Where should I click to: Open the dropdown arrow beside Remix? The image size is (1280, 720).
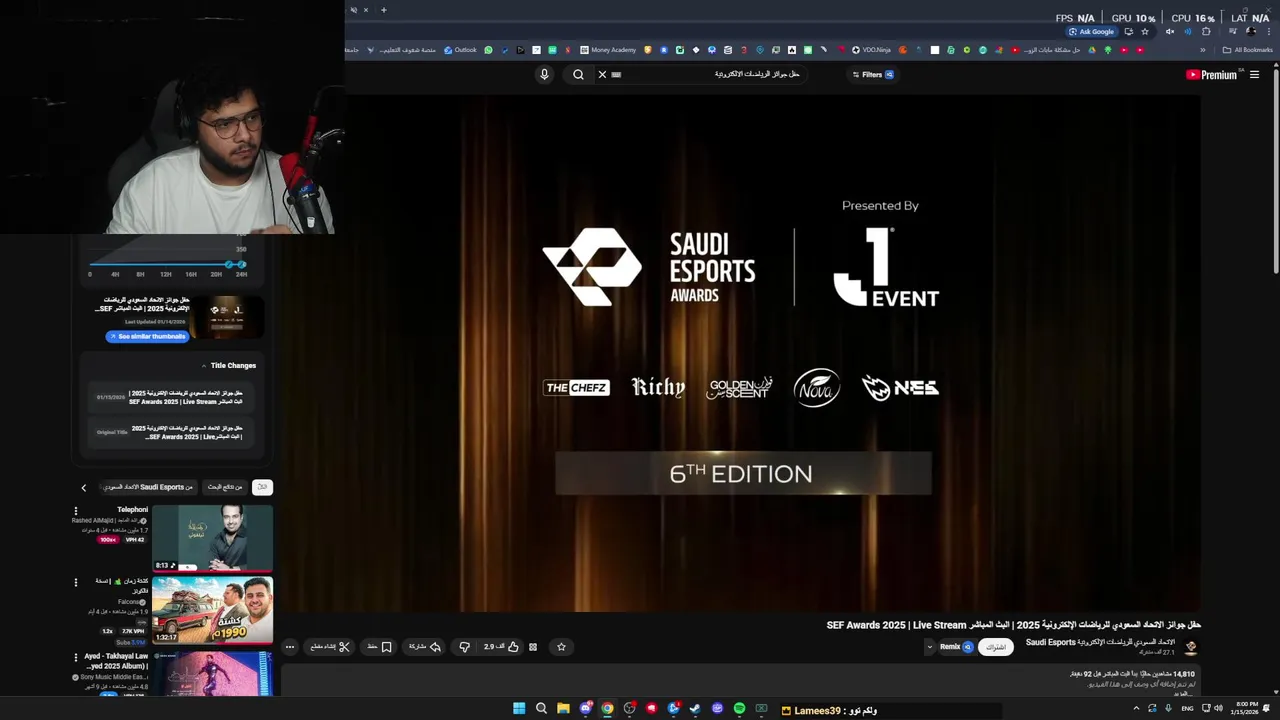929,647
